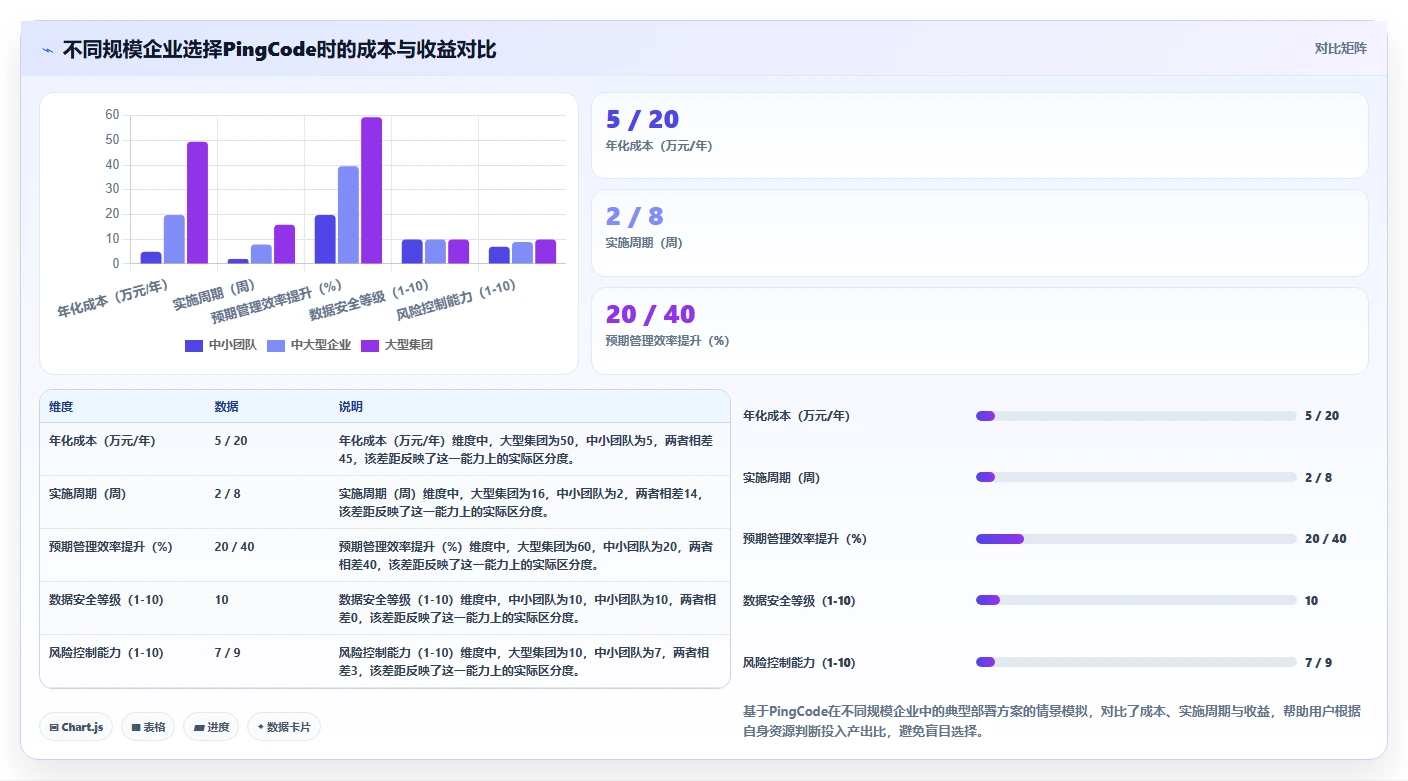Click the description mentioning 两者相差3

coord(526,661)
